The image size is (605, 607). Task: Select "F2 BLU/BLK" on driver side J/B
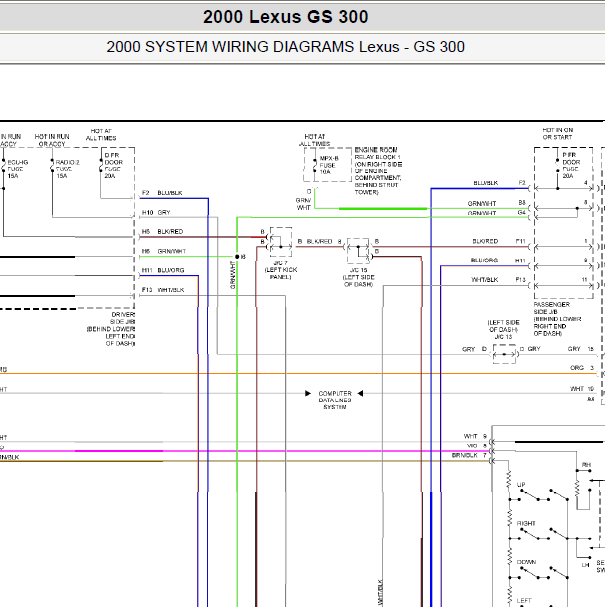pos(162,193)
